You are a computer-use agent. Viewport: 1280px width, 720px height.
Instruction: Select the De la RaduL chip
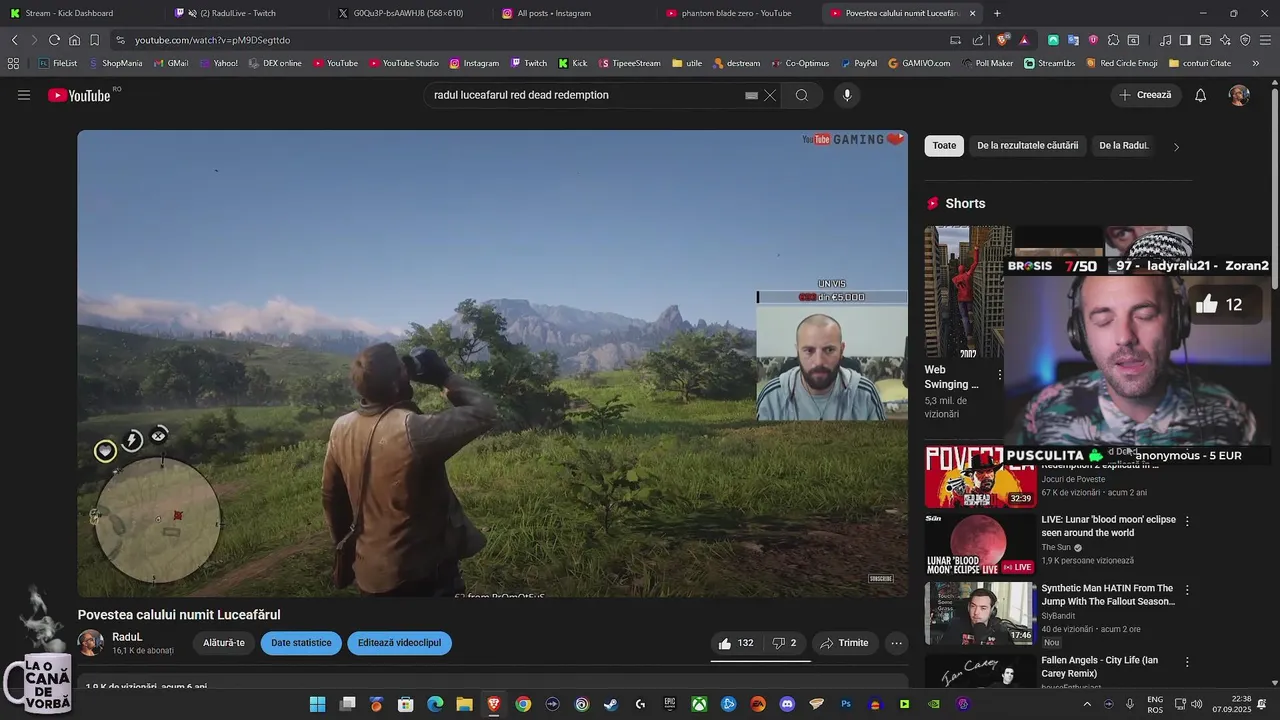(1124, 146)
